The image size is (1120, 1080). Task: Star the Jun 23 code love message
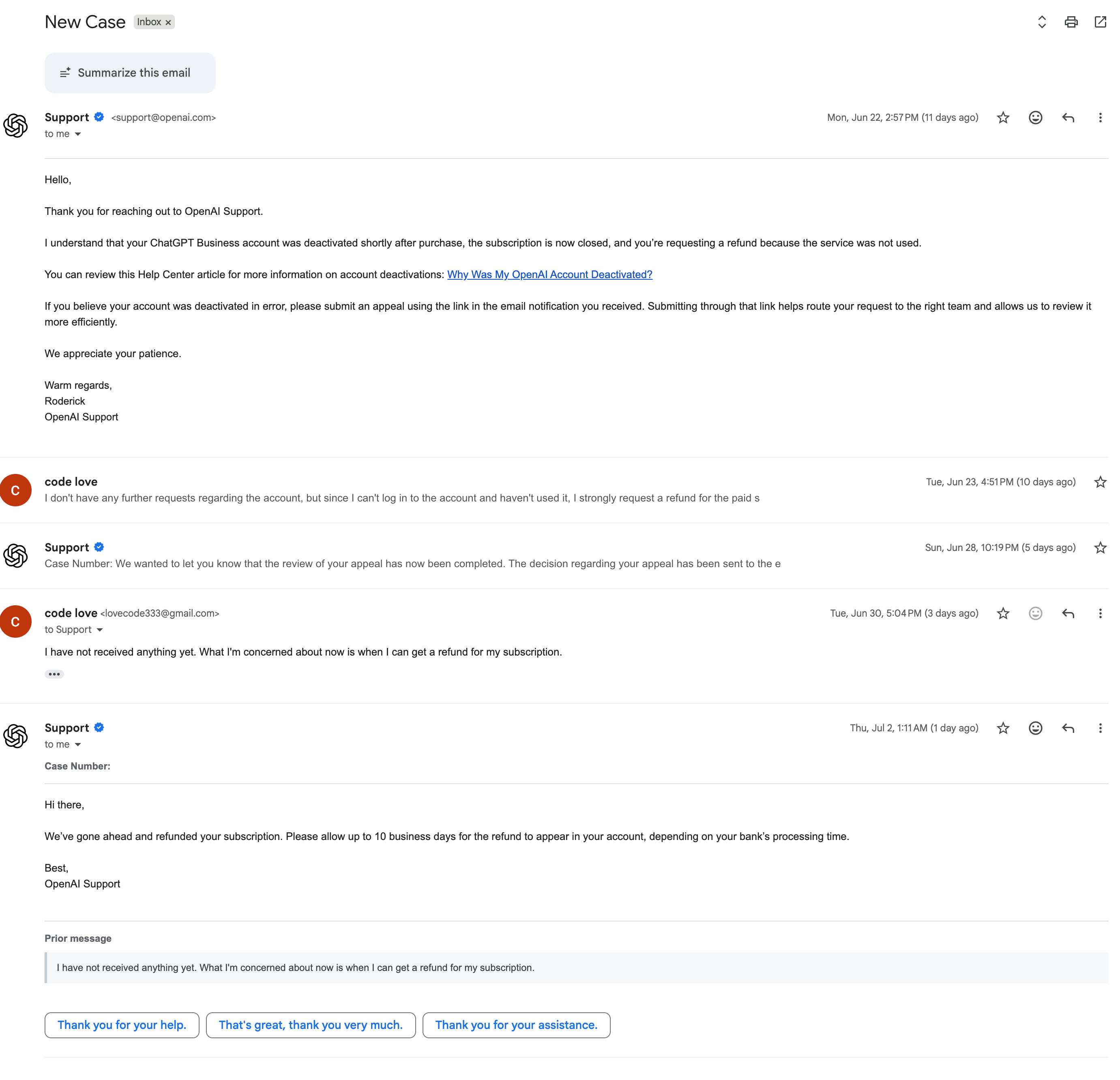pyautogui.click(x=1100, y=482)
